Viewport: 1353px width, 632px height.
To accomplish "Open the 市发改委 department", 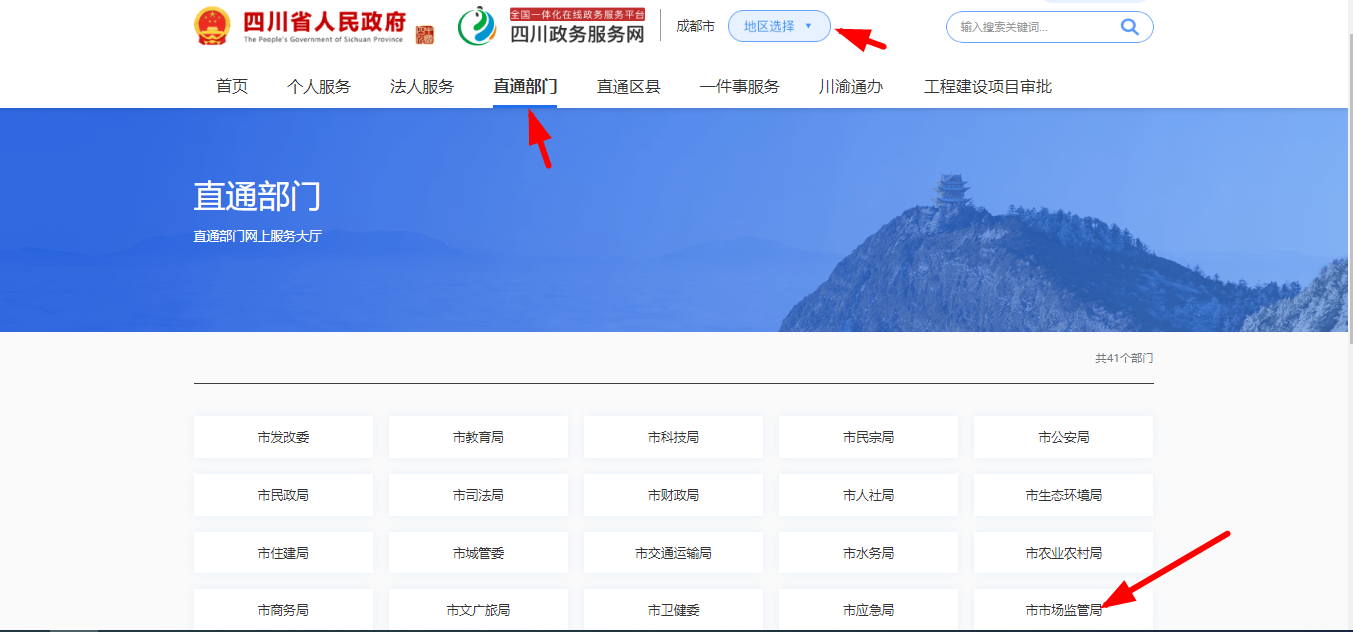I will (x=283, y=437).
